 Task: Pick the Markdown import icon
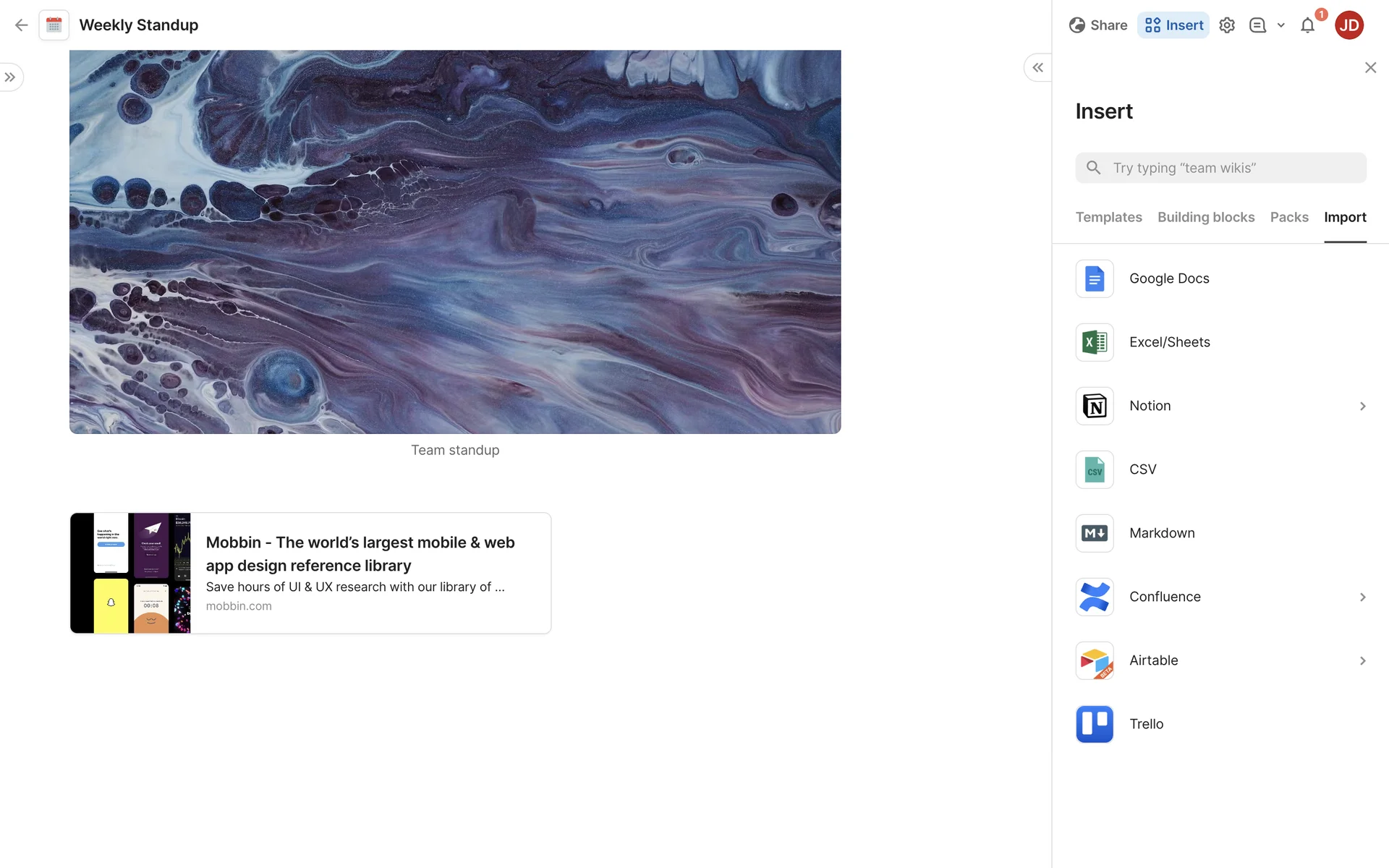[x=1094, y=533]
